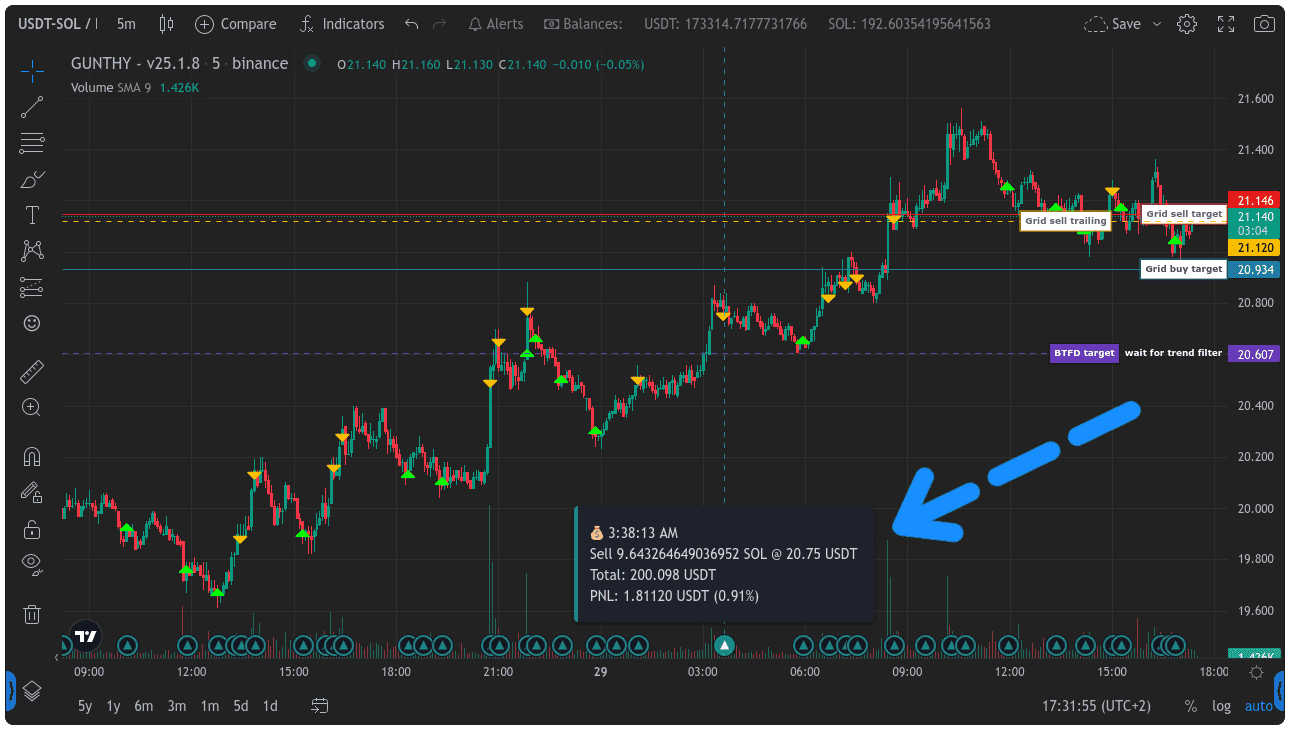
Task: Select the 5d date range
Action: [x=240, y=706]
